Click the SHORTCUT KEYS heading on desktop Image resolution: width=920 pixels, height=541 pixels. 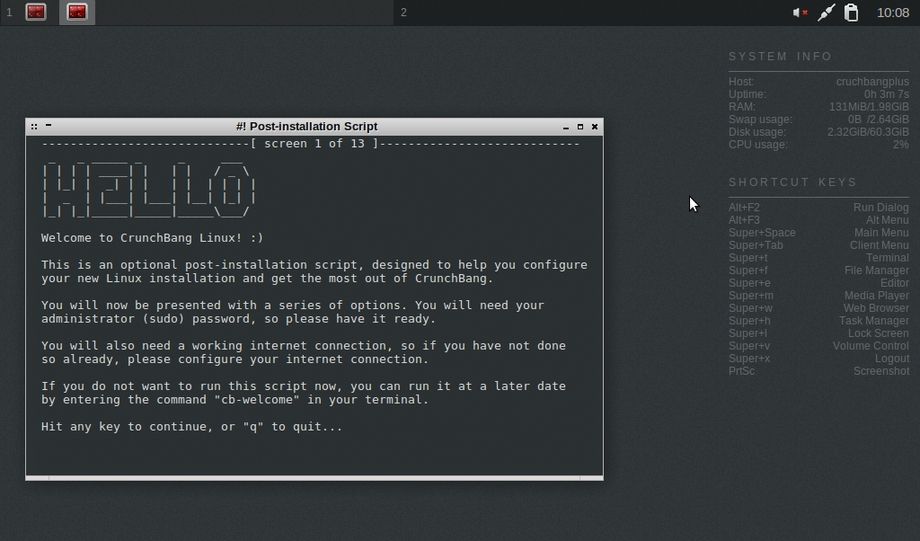tap(793, 182)
